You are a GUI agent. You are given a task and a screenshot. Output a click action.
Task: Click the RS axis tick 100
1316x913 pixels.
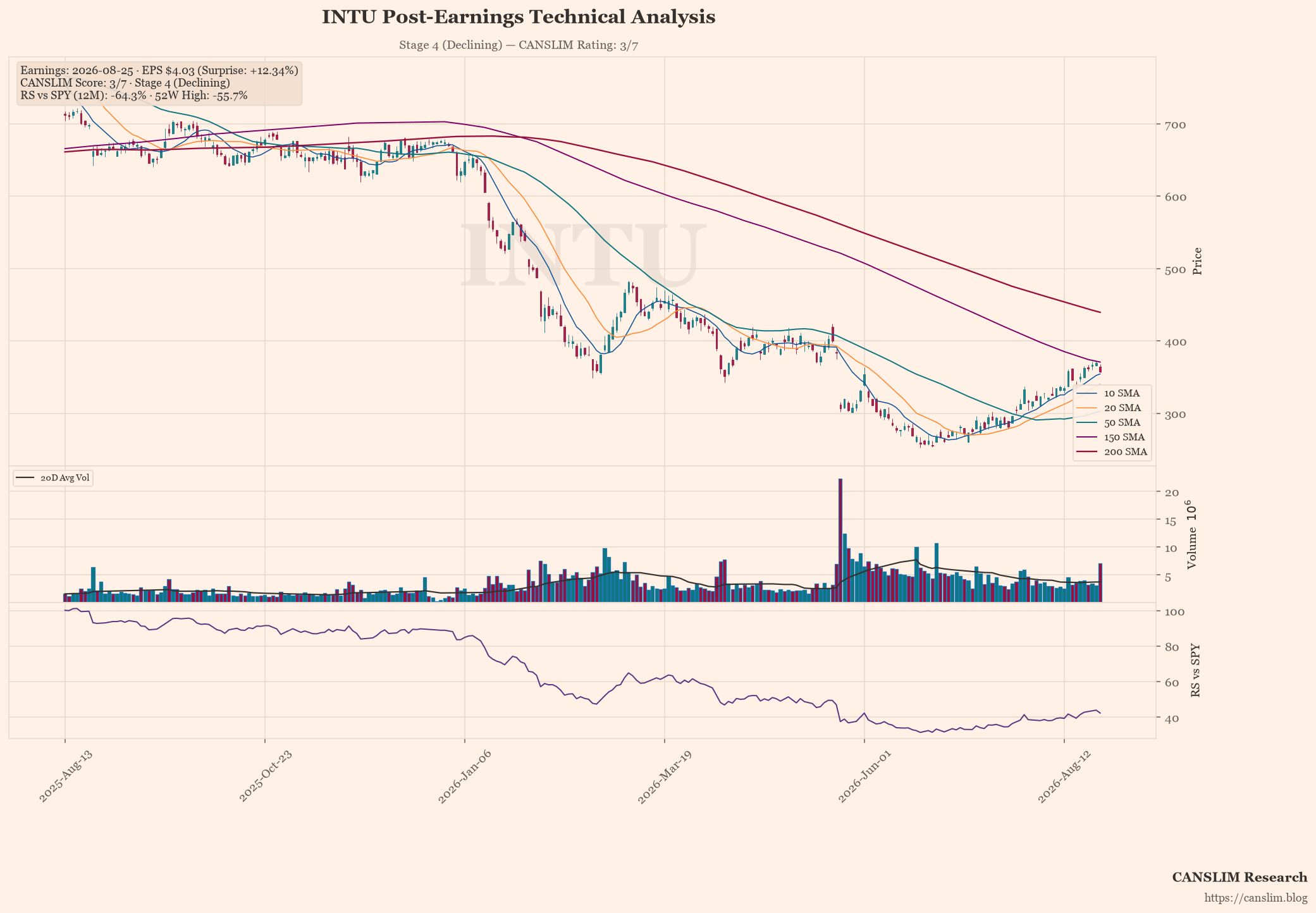pos(1175,612)
